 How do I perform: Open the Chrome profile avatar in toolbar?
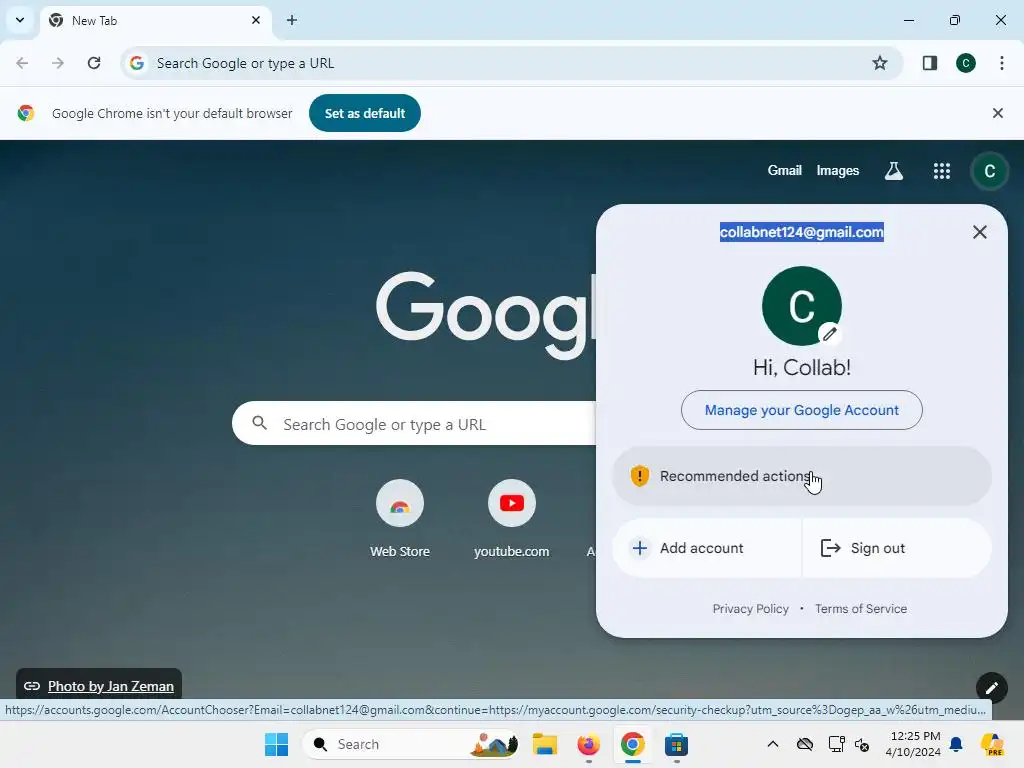tap(966, 63)
